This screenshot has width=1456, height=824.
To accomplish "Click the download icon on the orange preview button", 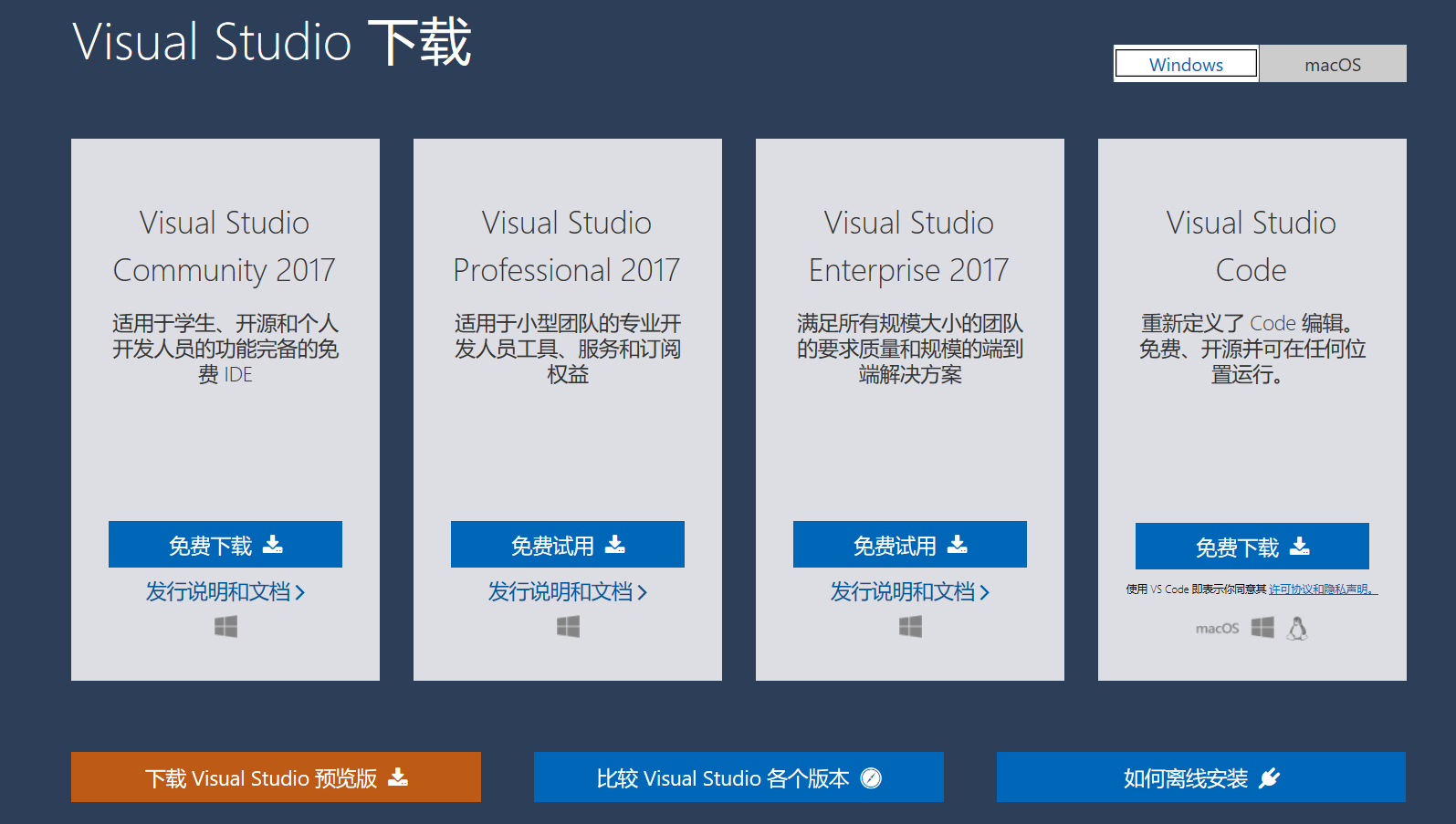I will pos(398,777).
